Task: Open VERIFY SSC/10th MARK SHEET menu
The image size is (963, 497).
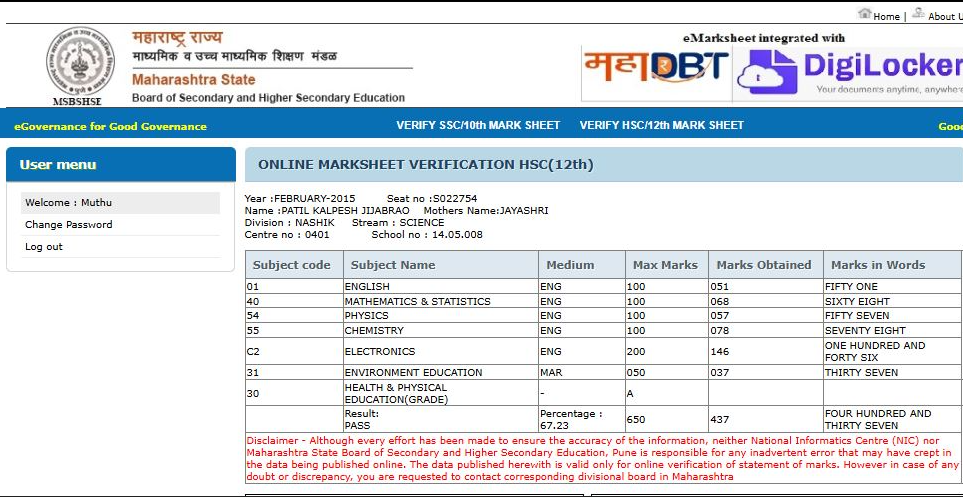Action: click(478, 125)
